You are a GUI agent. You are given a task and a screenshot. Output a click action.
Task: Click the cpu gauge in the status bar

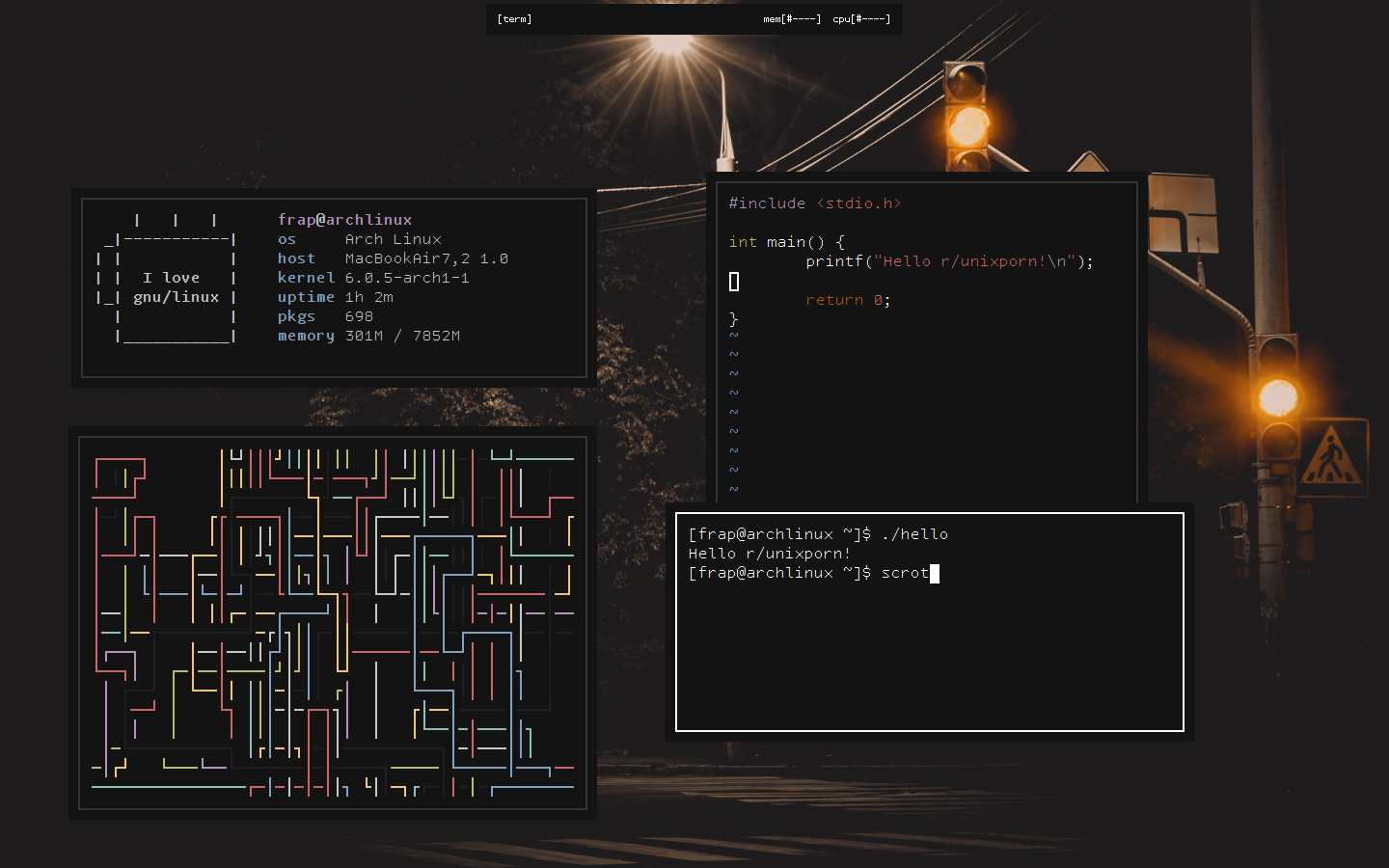click(x=861, y=17)
